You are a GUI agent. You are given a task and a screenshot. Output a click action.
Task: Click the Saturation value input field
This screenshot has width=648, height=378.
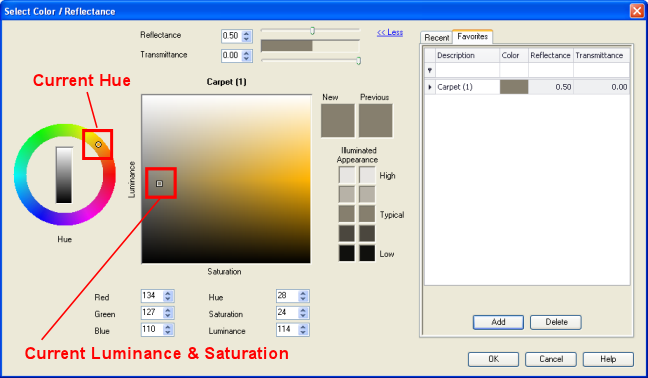[288, 313]
